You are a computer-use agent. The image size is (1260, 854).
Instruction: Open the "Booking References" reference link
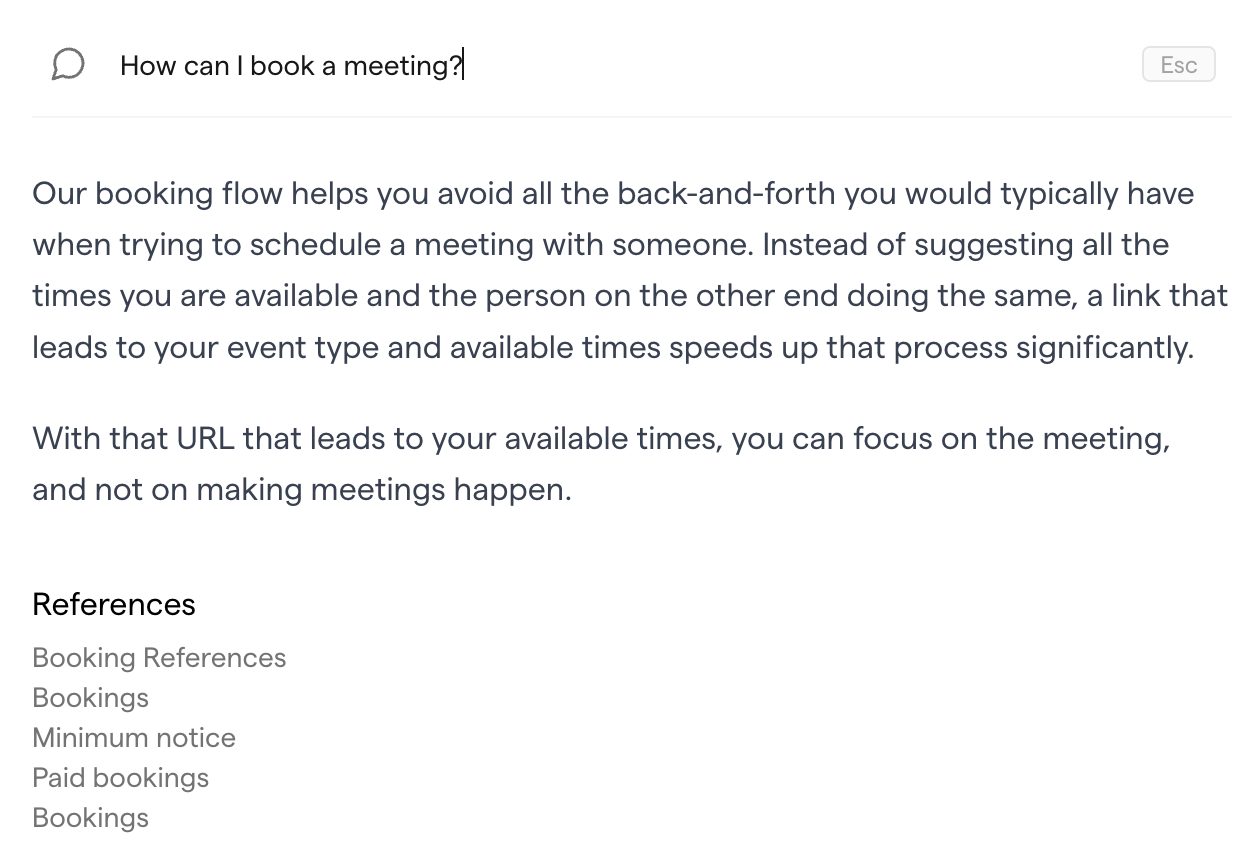click(x=159, y=658)
